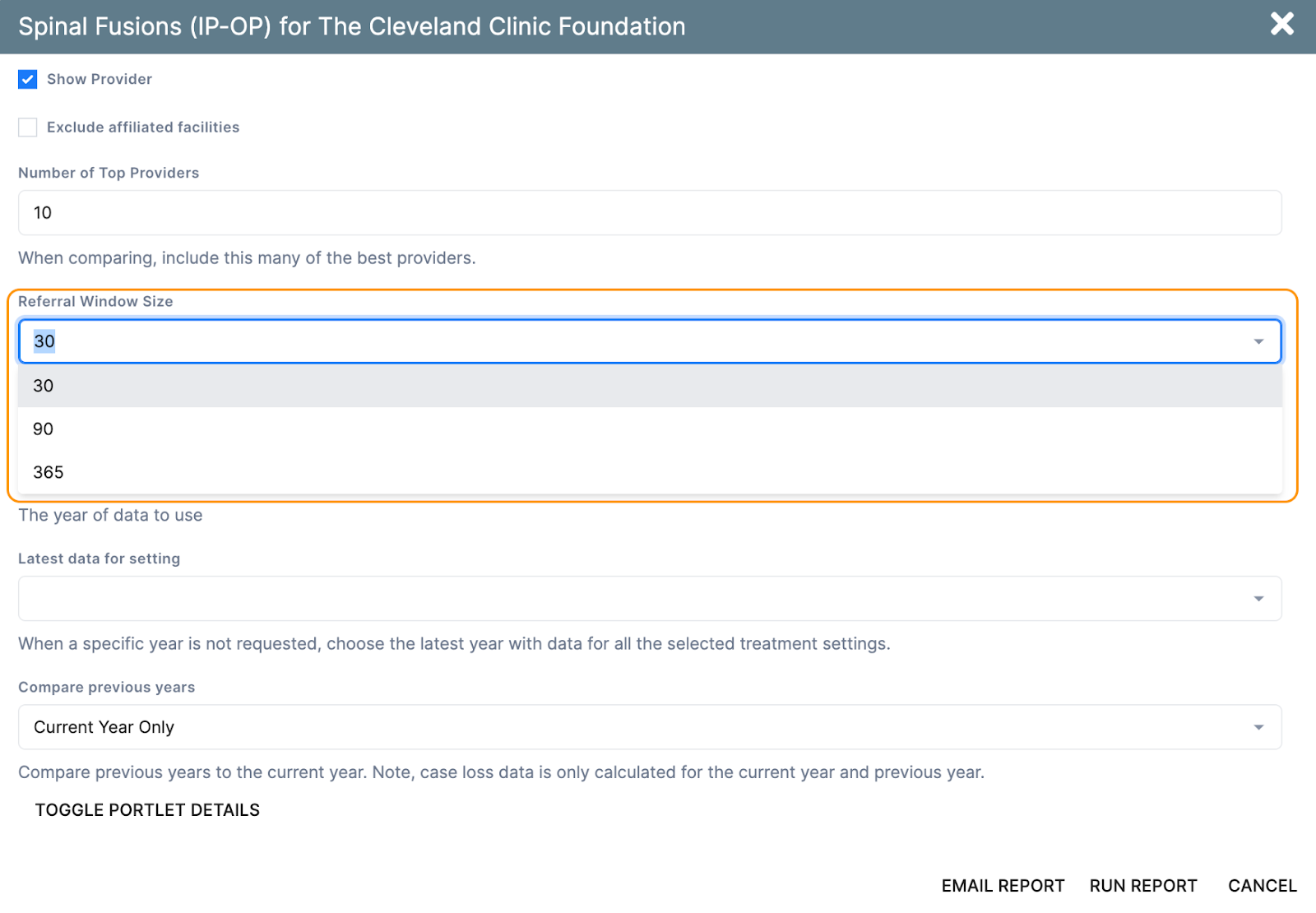Open the Compare previous years dropdown
Screen dimensions: 1316x913
tap(650, 727)
